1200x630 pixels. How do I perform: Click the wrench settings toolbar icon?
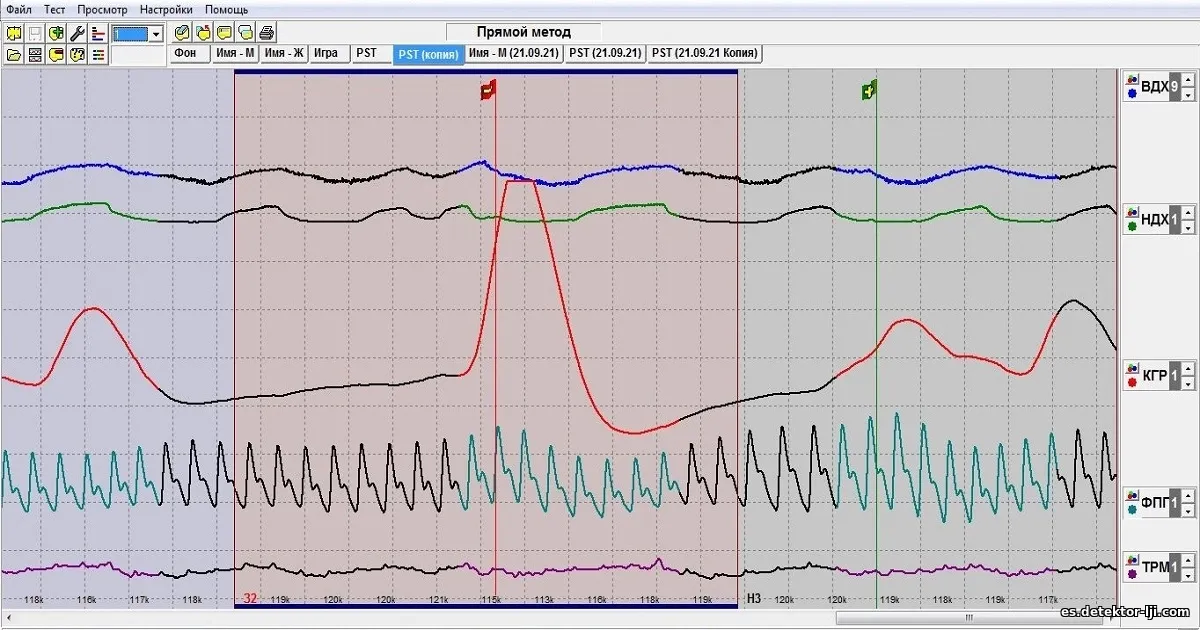[76, 33]
